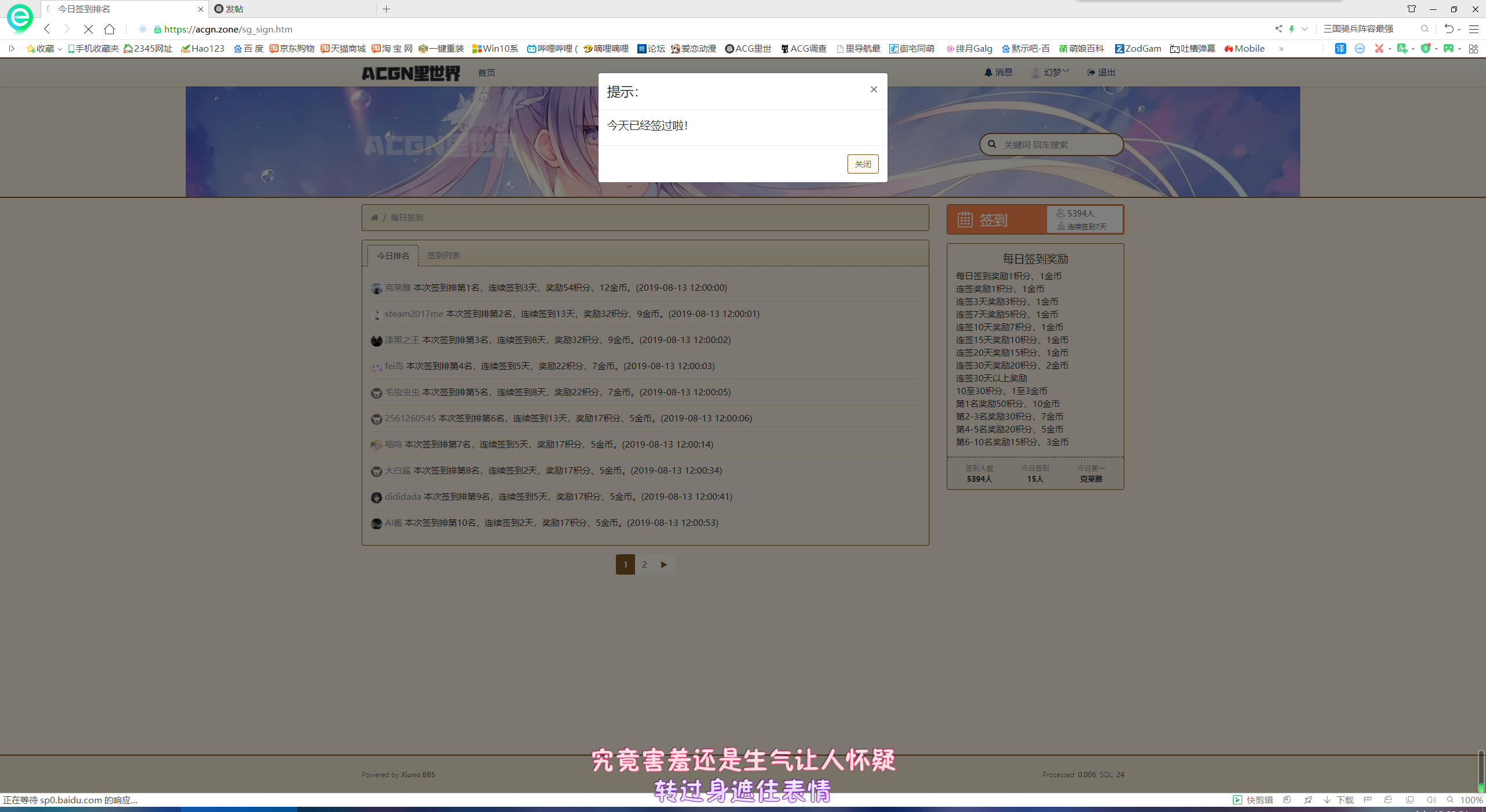The height and width of the screenshot is (812, 1486).
Task: Close the 今日签到排名 browser tab
Action: [x=201, y=9]
